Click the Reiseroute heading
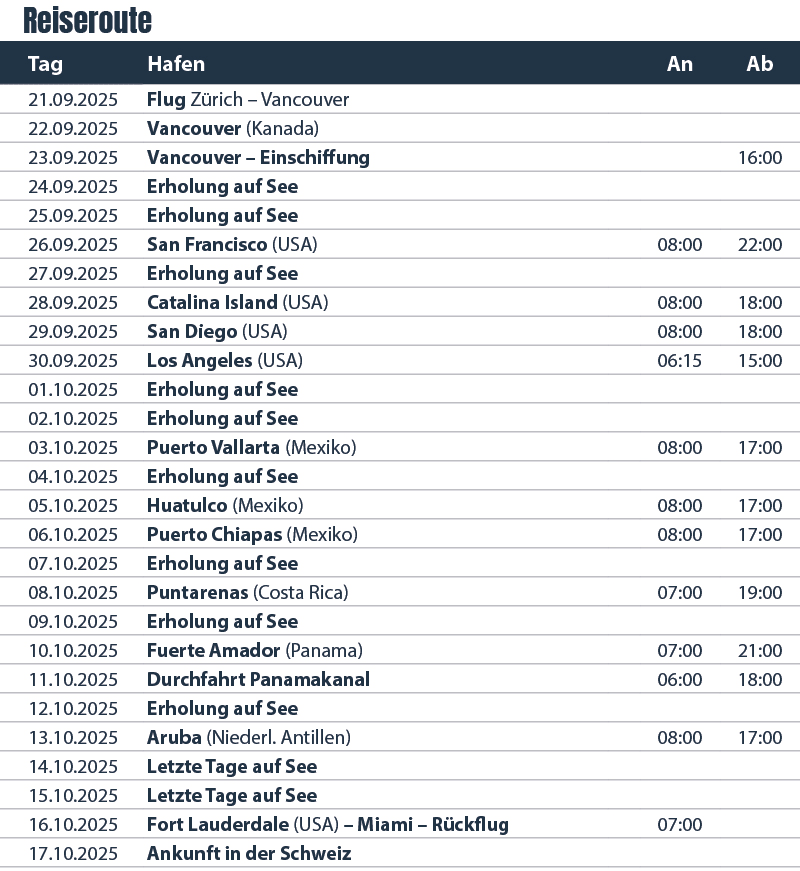The height and width of the screenshot is (871, 800). [x=87, y=21]
